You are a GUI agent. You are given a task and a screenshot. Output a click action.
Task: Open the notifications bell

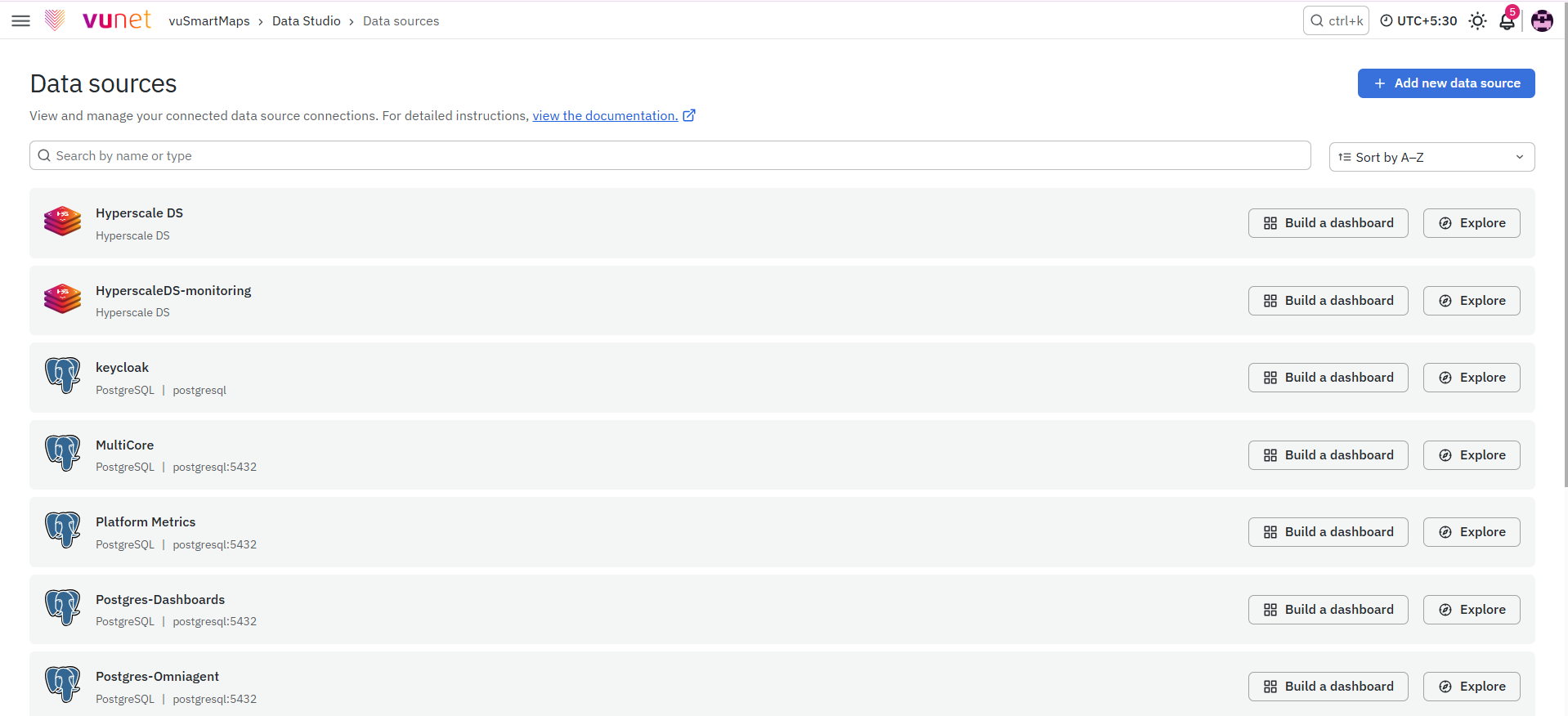click(1508, 20)
